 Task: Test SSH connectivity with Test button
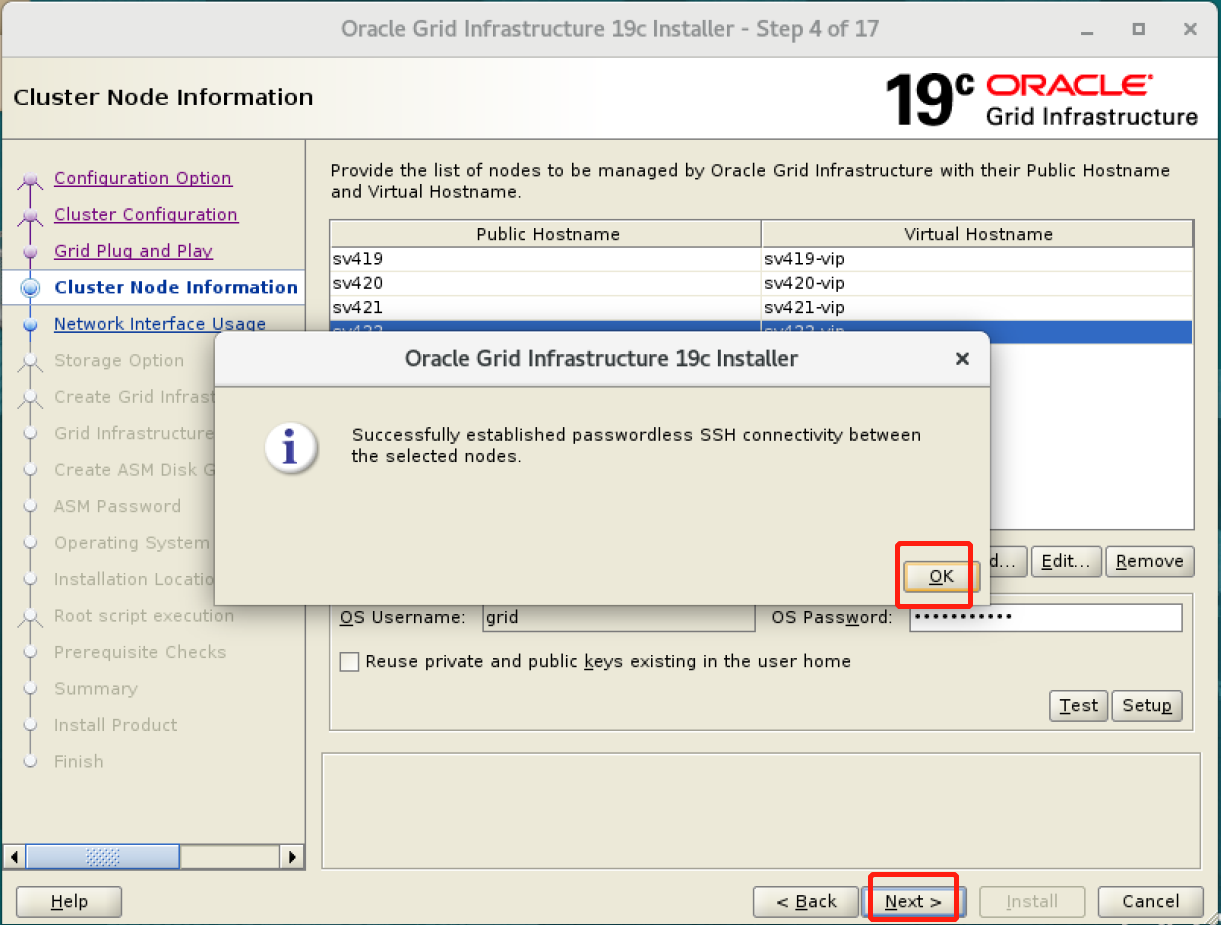click(1079, 706)
